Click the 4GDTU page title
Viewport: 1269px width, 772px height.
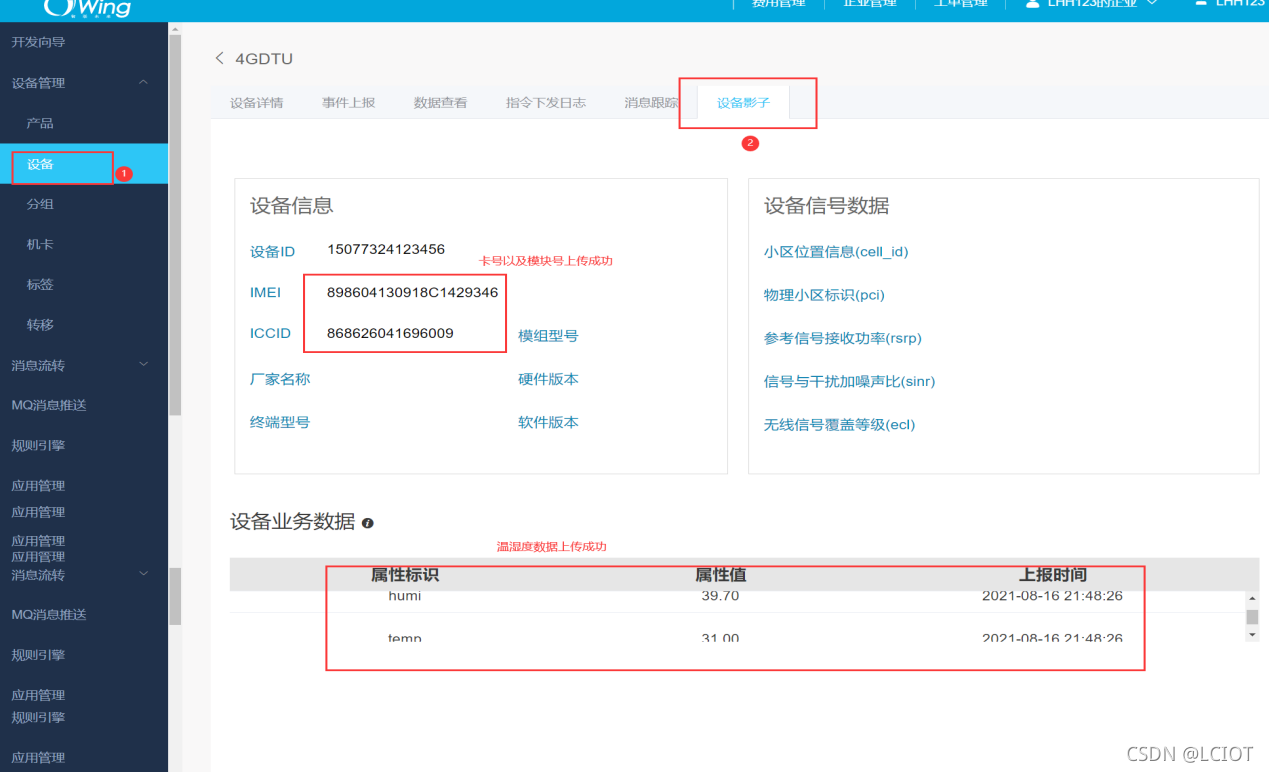(x=264, y=59)
